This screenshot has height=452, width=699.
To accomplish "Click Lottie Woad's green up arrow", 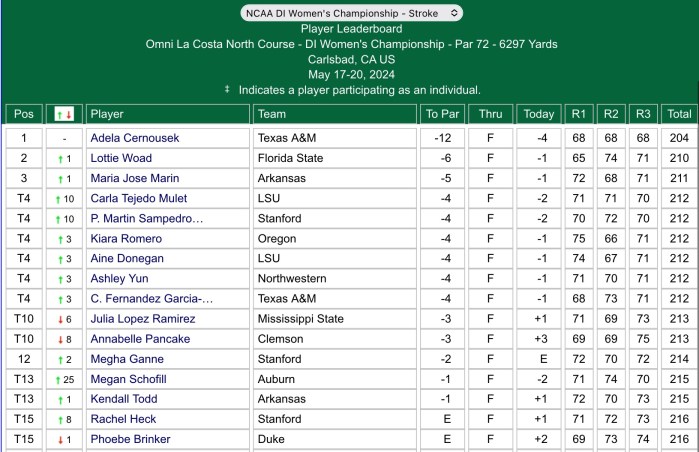I will coord(60,159).
